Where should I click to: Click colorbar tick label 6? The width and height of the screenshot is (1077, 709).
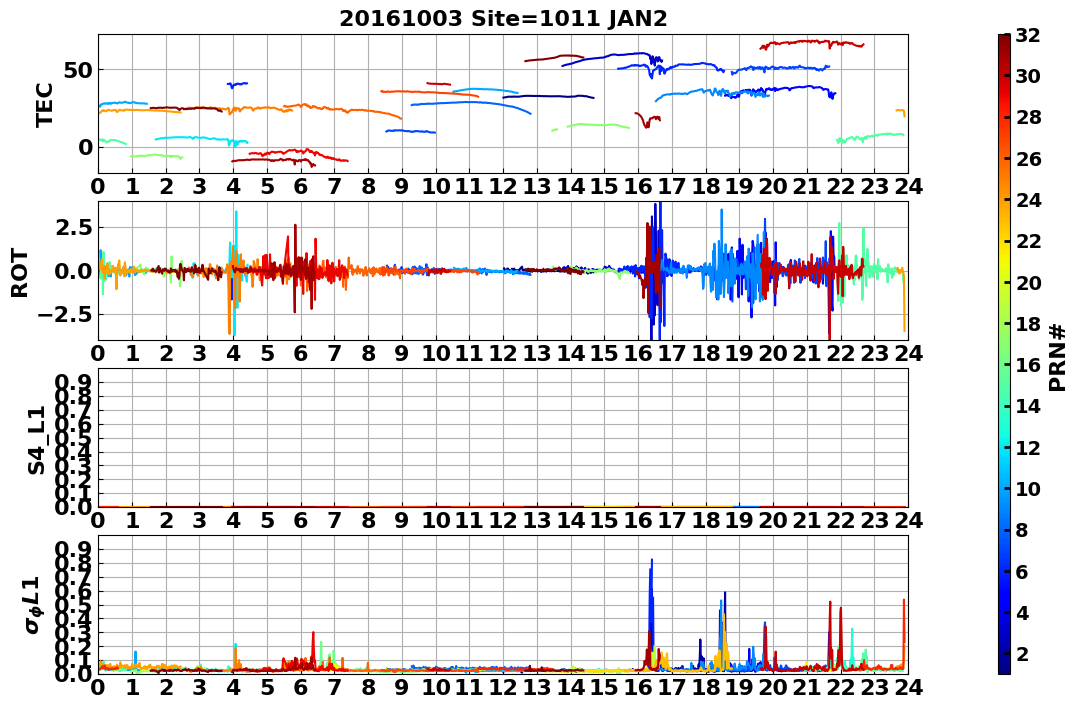point(1022,571)
